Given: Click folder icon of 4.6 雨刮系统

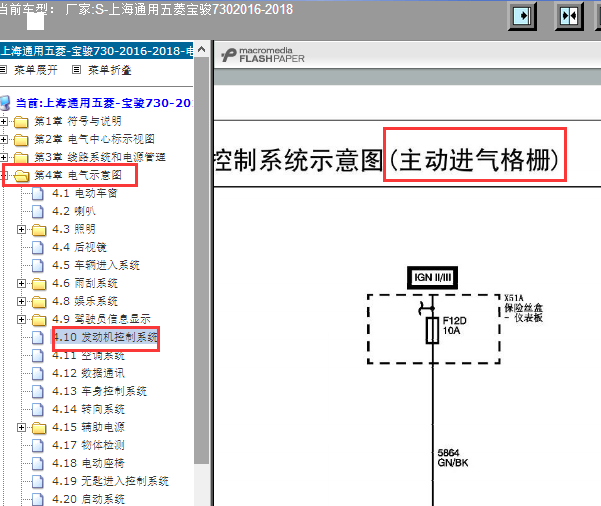Looking at the screenshot, I should click(39, 284).
